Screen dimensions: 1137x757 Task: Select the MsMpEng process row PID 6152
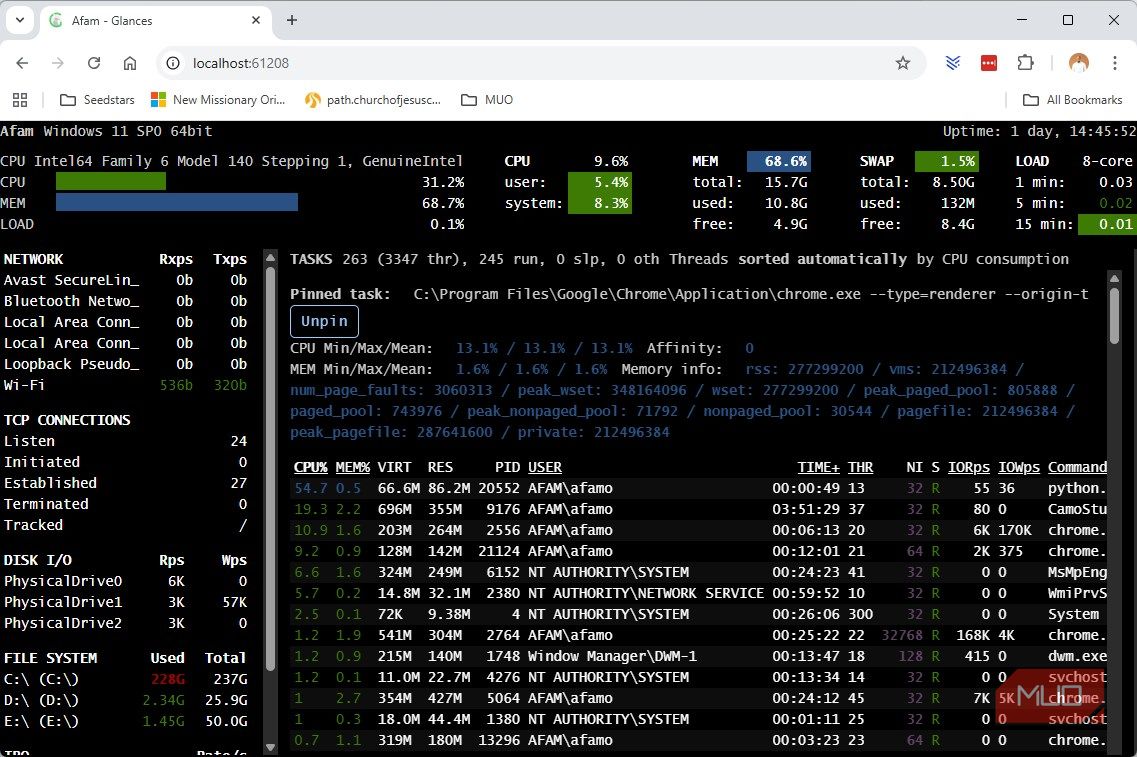click(x=700, y=573)
